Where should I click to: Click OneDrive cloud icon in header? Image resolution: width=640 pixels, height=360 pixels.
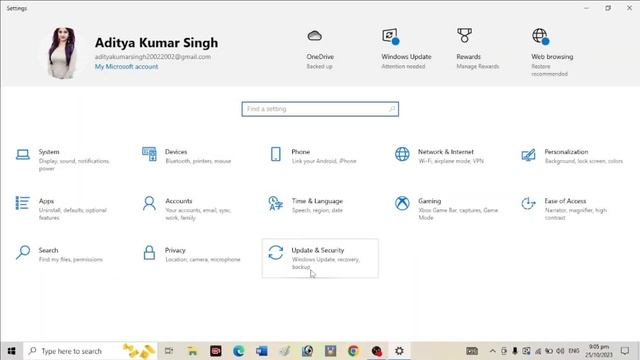pyautogui.click(x=314, y=36)
